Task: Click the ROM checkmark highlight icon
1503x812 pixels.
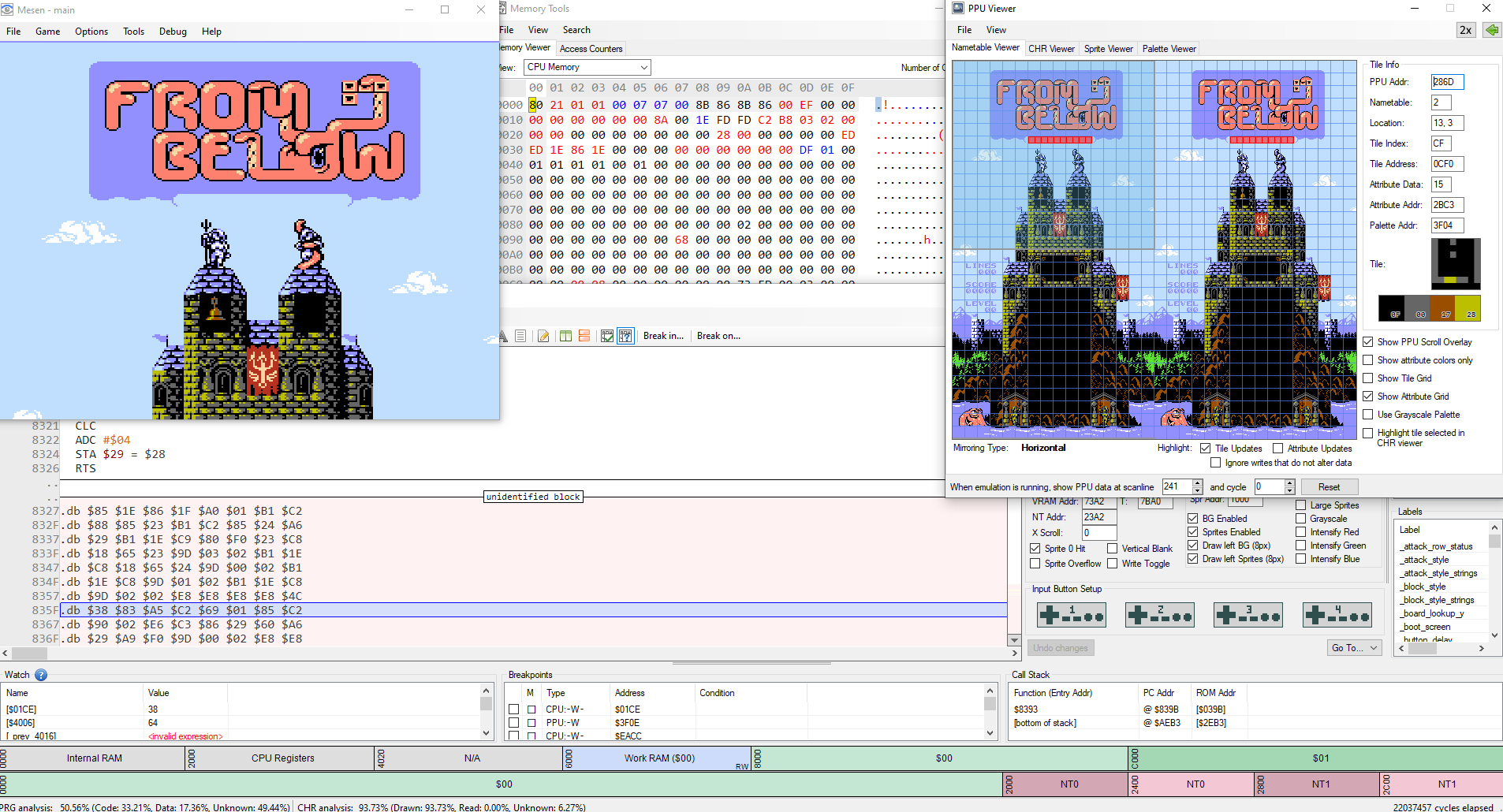Action: click(x=607, y=336)
